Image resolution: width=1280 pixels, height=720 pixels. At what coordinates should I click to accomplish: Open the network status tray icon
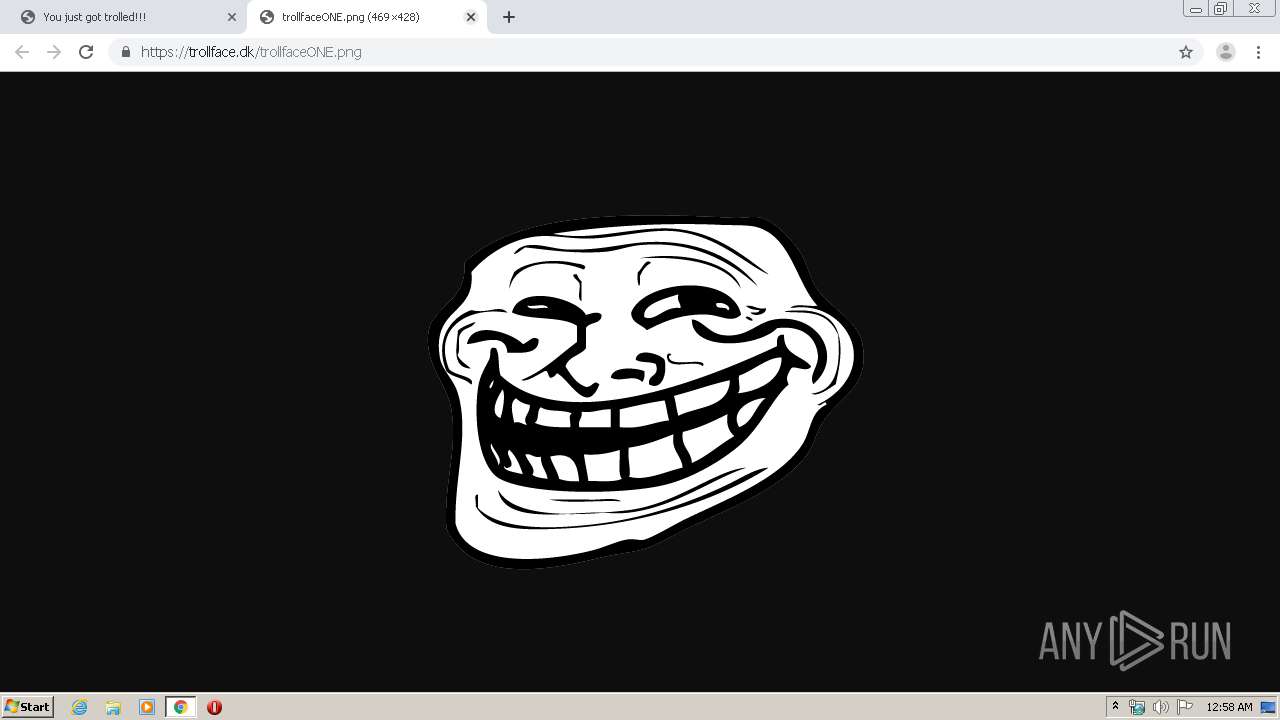coord(1137,707)
